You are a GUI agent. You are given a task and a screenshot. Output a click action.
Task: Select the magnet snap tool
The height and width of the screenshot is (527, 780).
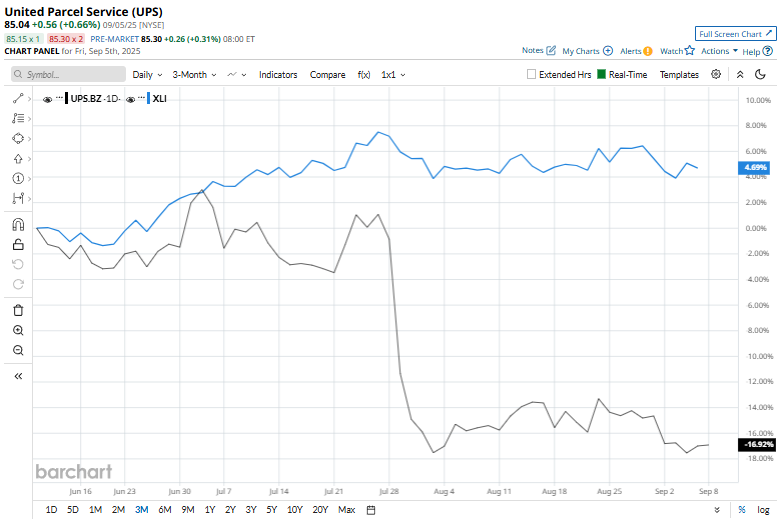[18, 224]
